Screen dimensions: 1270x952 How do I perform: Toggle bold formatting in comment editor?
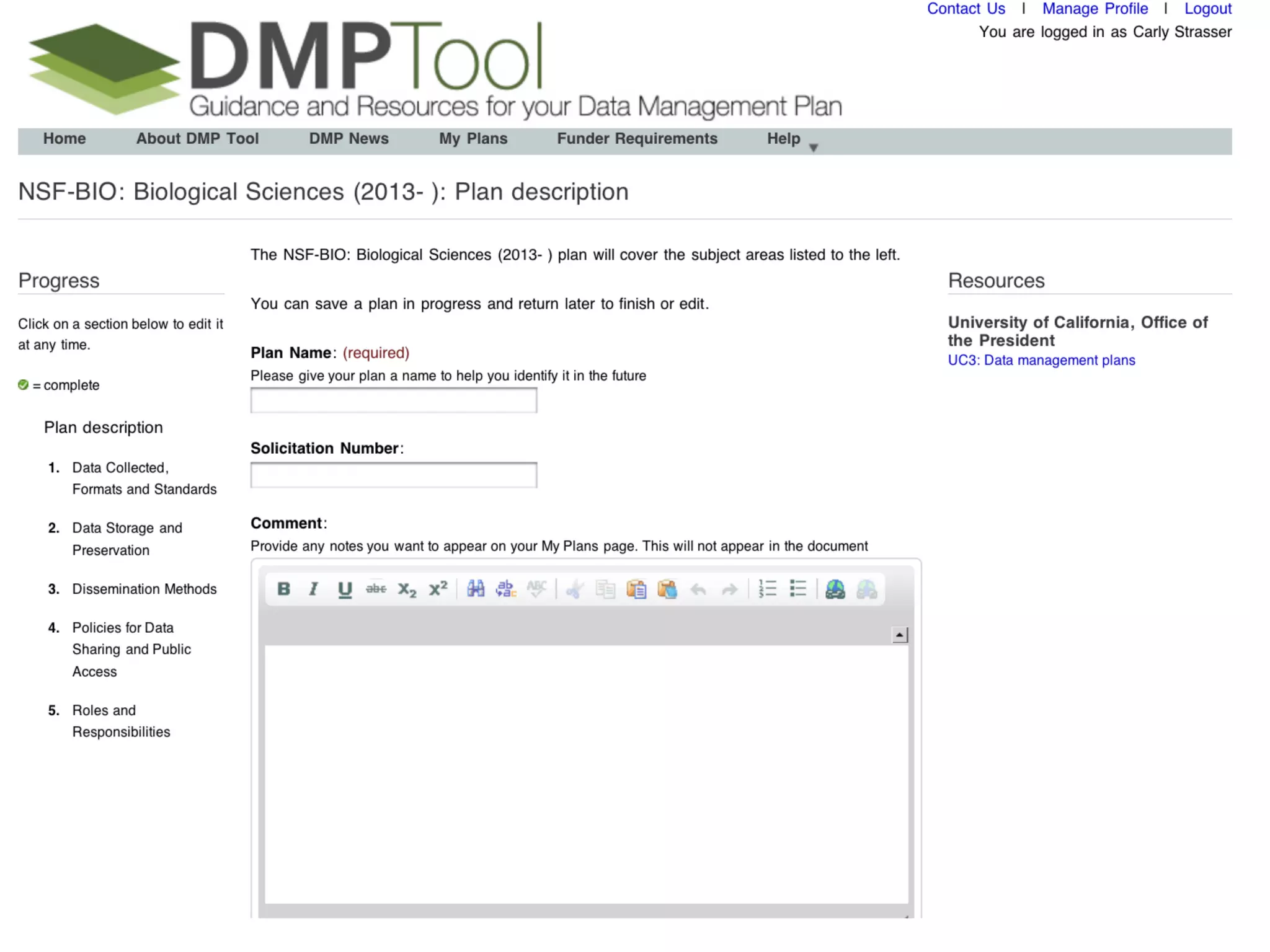tap(283, 589)
